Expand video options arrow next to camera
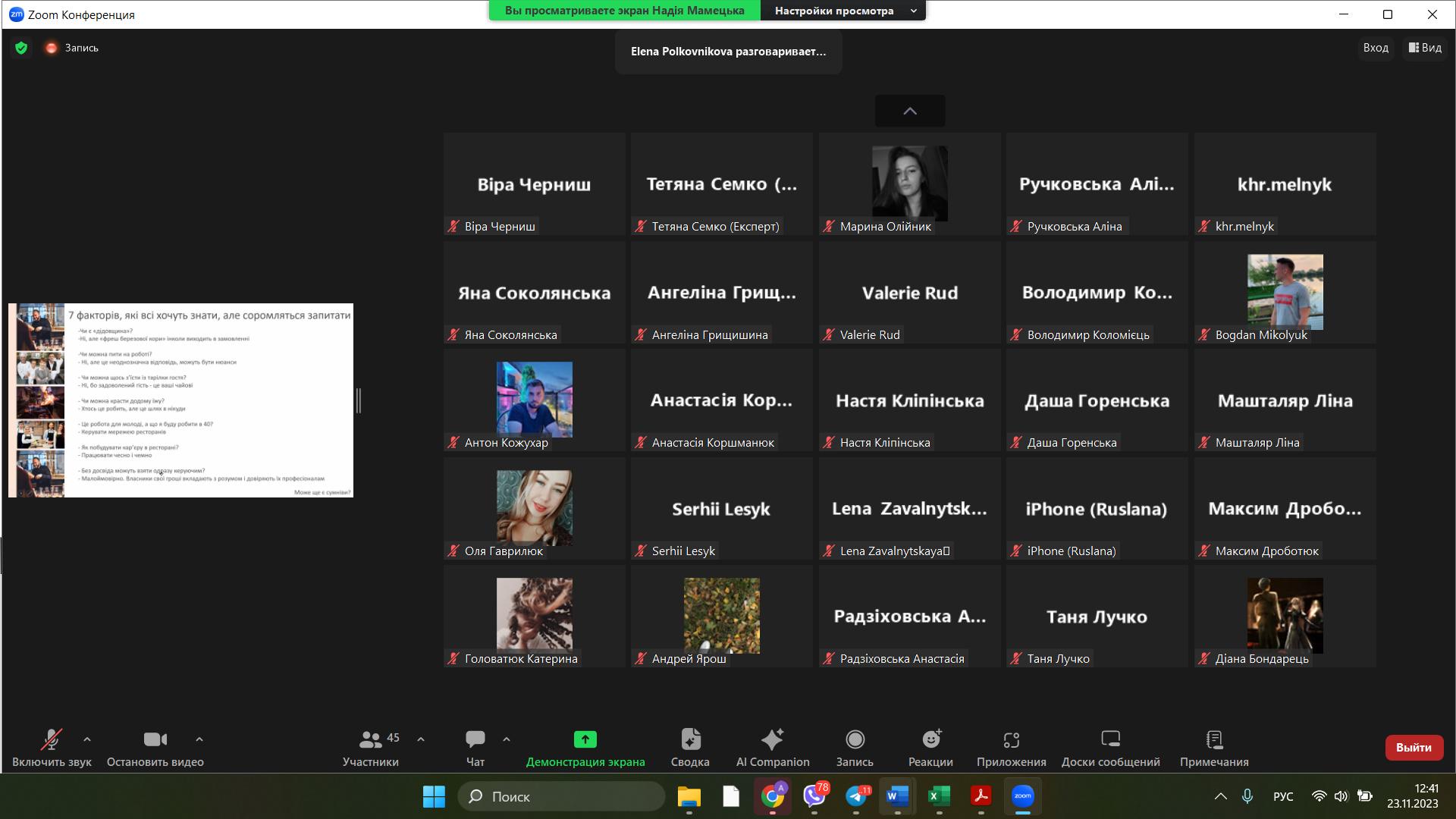This screenshot has height=819, width=1456. point(199,739)
